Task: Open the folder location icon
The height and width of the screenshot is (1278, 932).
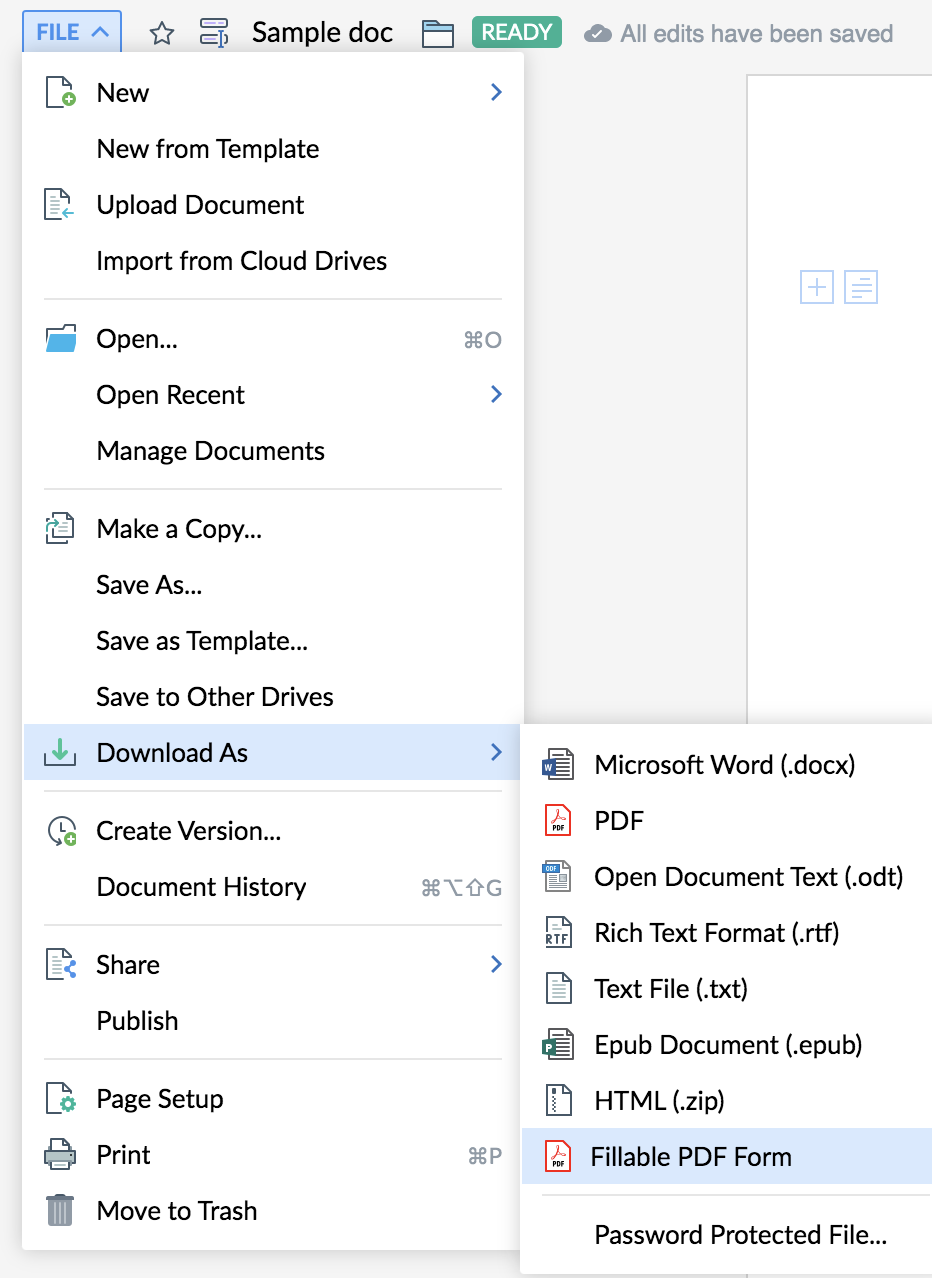Action: pyautogui.click(x=438, y=33)
